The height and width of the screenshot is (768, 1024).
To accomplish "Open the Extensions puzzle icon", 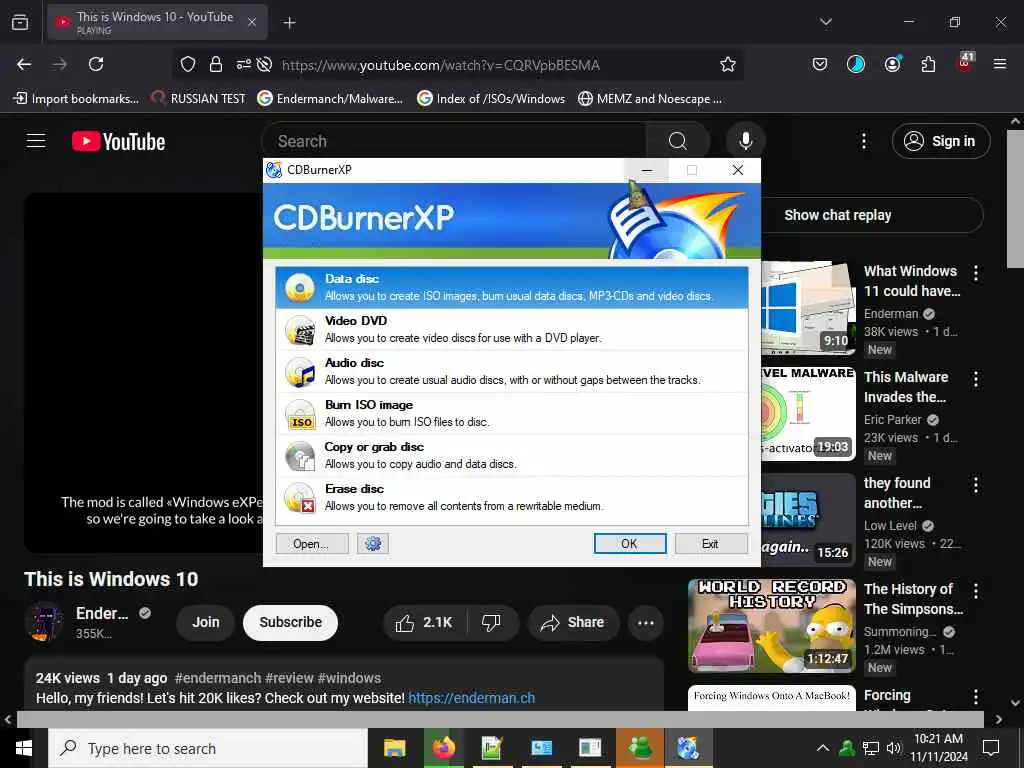I will pyautogui.click(x=928, y=64).
